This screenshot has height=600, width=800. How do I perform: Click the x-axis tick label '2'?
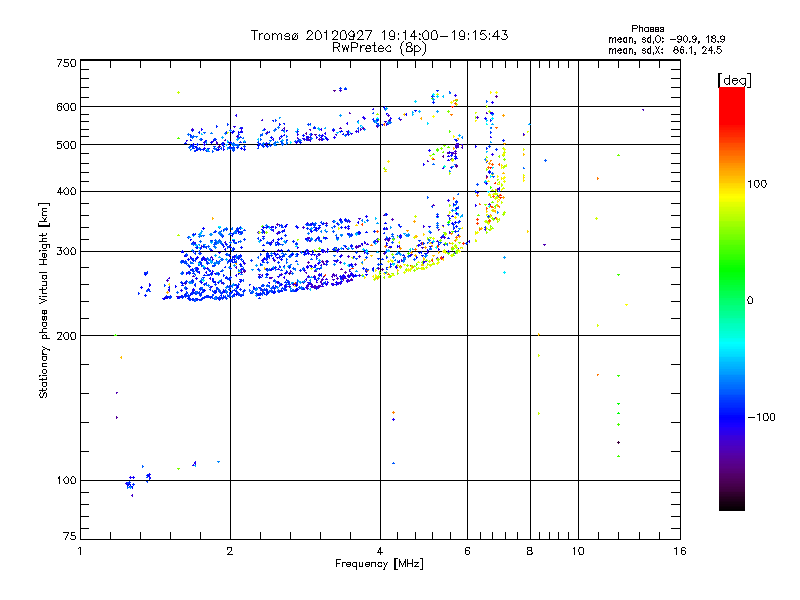[230, 551]
